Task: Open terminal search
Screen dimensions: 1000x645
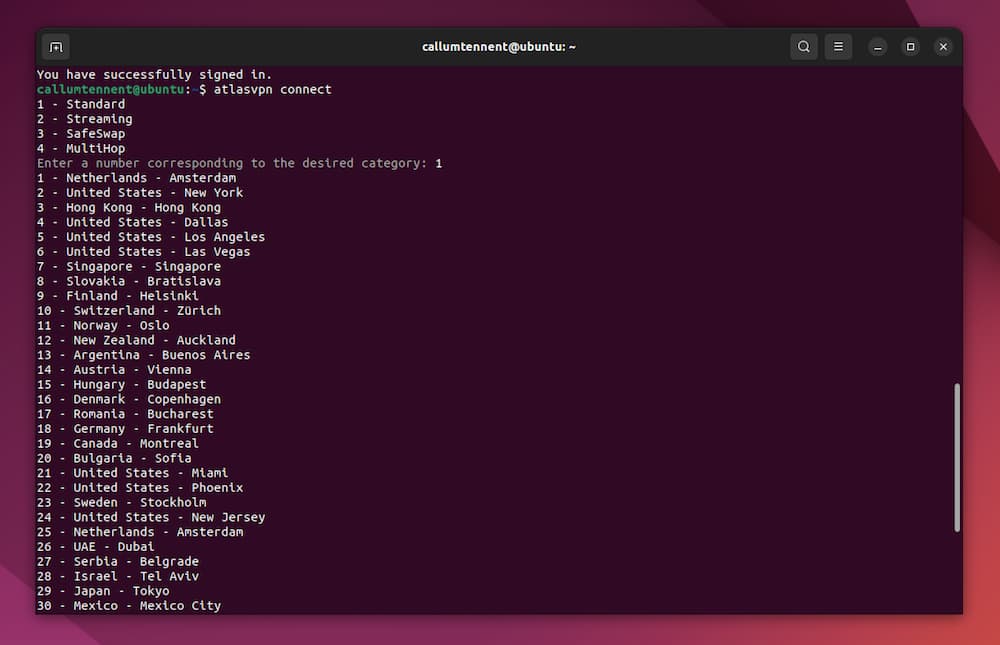Action: pyautogui.click(x=804, y=47)
